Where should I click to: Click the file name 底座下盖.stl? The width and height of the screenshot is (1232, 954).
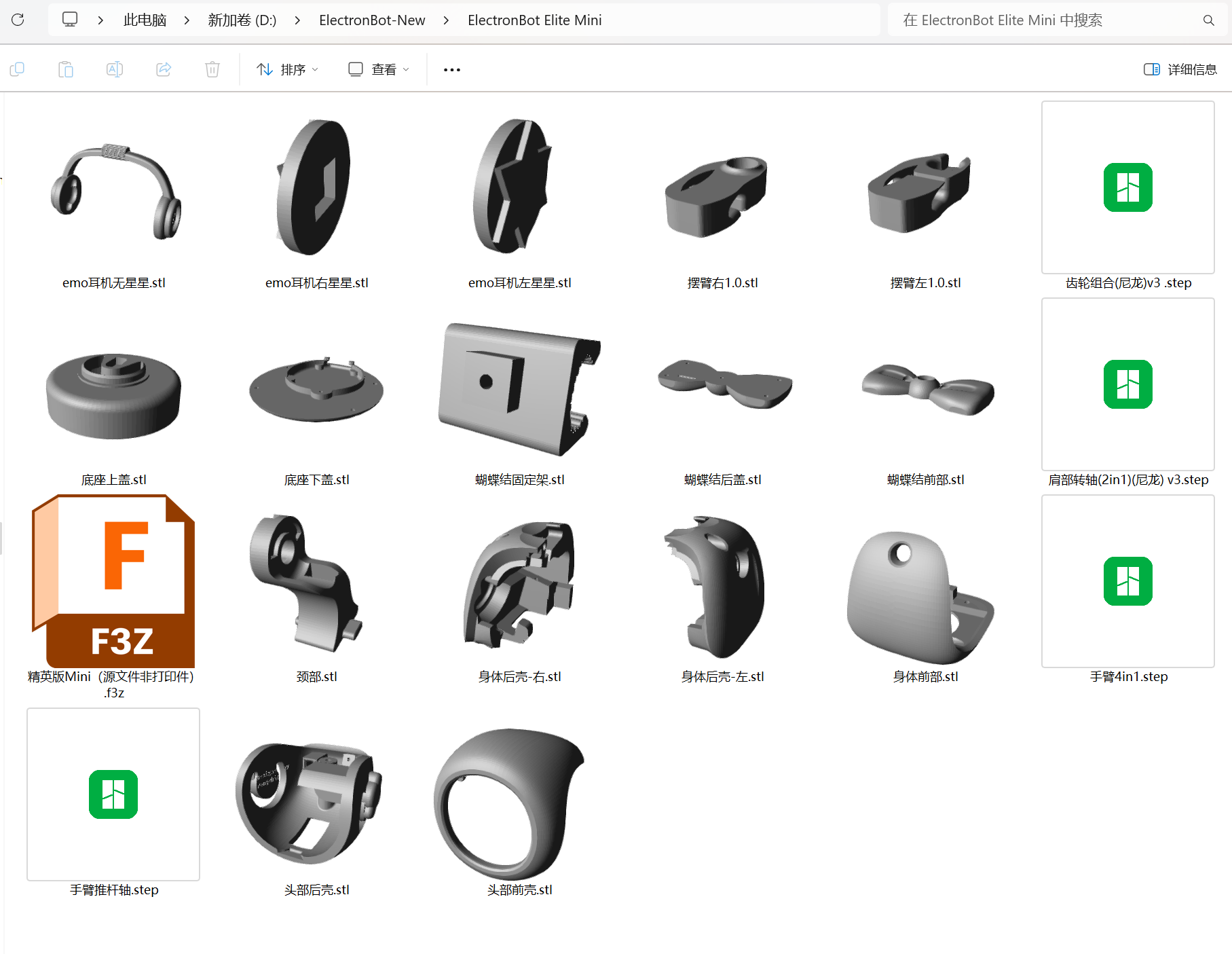[317, 480]
